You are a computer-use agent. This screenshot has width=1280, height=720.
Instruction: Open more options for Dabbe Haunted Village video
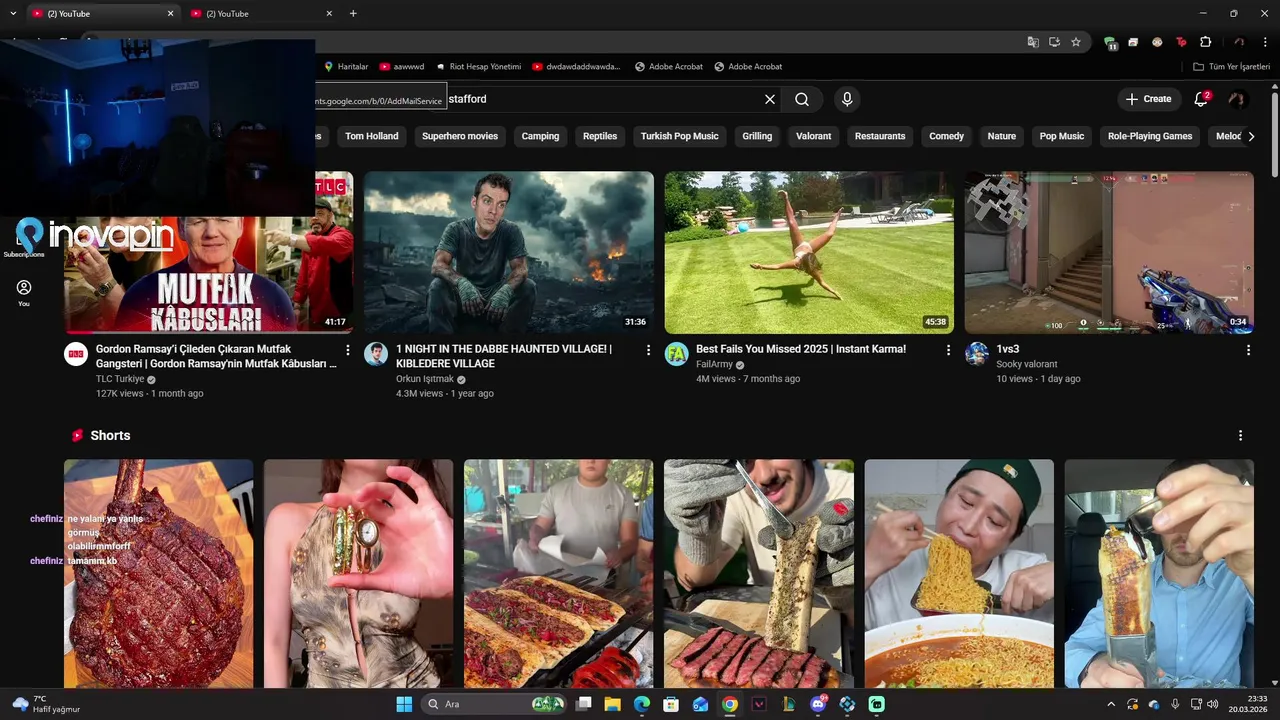[x=648, y=350]
